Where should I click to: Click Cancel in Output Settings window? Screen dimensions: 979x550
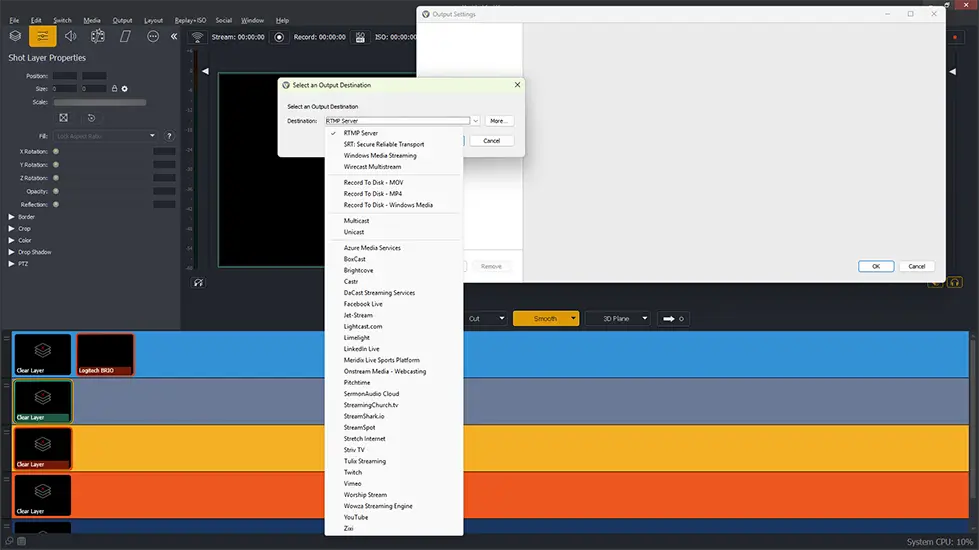pyautogui.click(x=917, y=267)
